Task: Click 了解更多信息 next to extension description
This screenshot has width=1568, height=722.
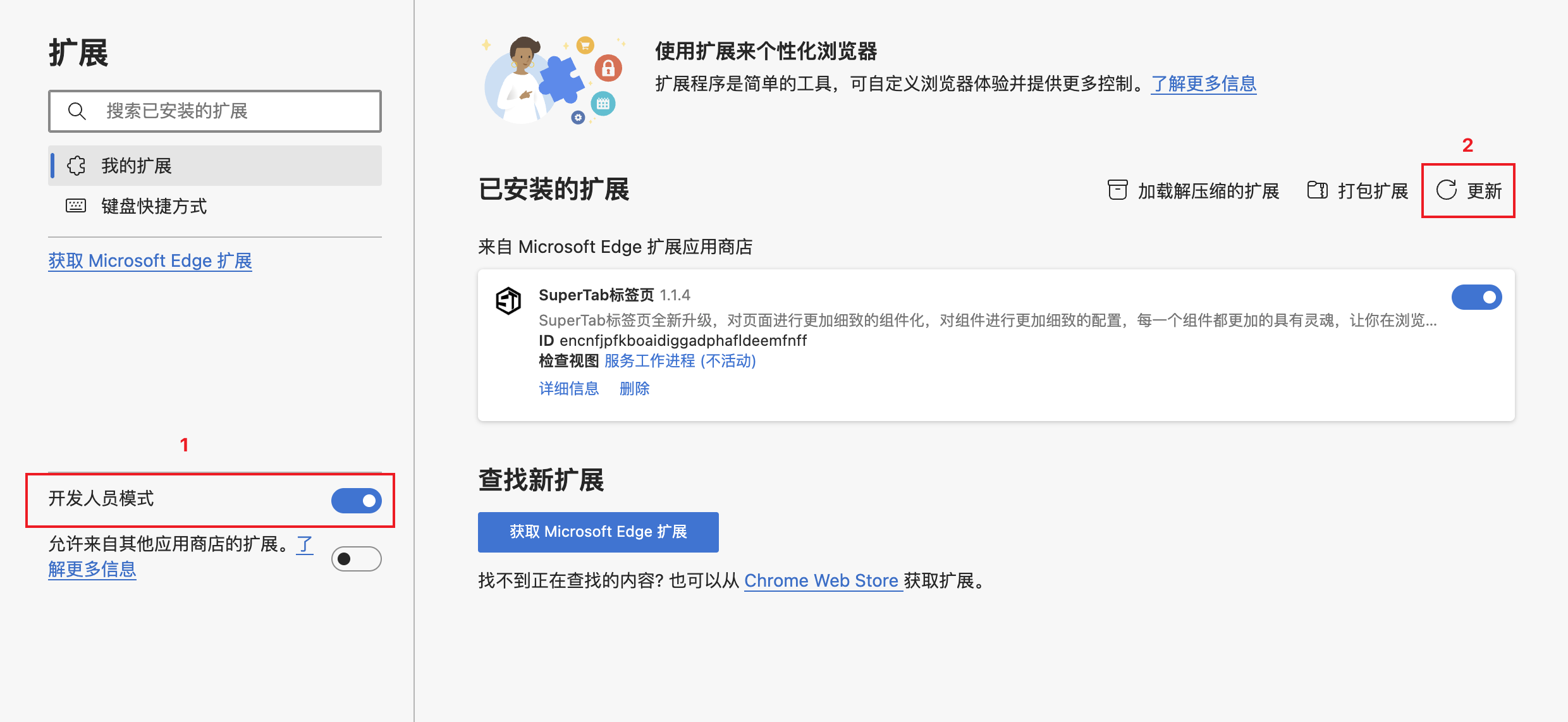Action: (1203, 83)
